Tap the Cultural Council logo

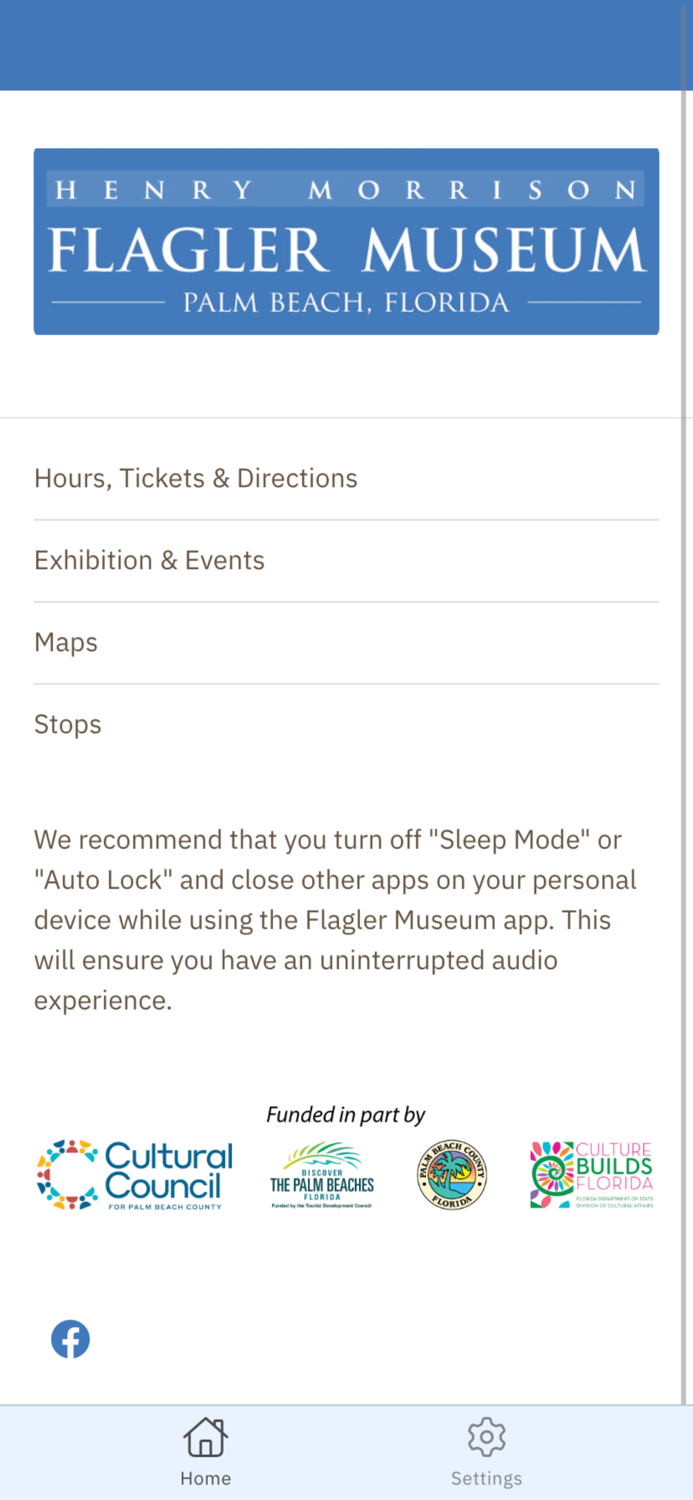pos(133,1173)
